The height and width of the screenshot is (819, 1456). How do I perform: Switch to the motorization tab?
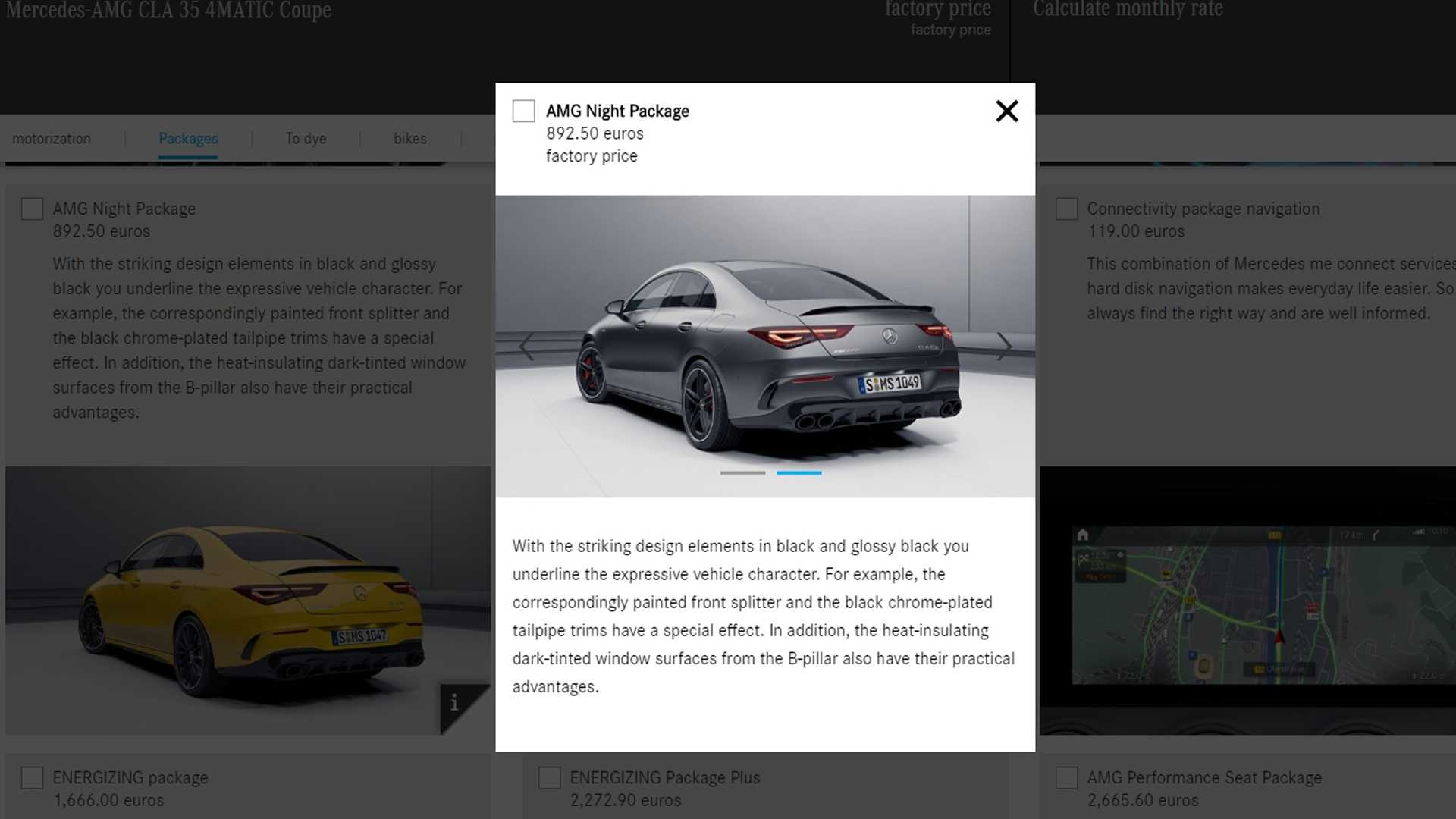click(52, 139)
